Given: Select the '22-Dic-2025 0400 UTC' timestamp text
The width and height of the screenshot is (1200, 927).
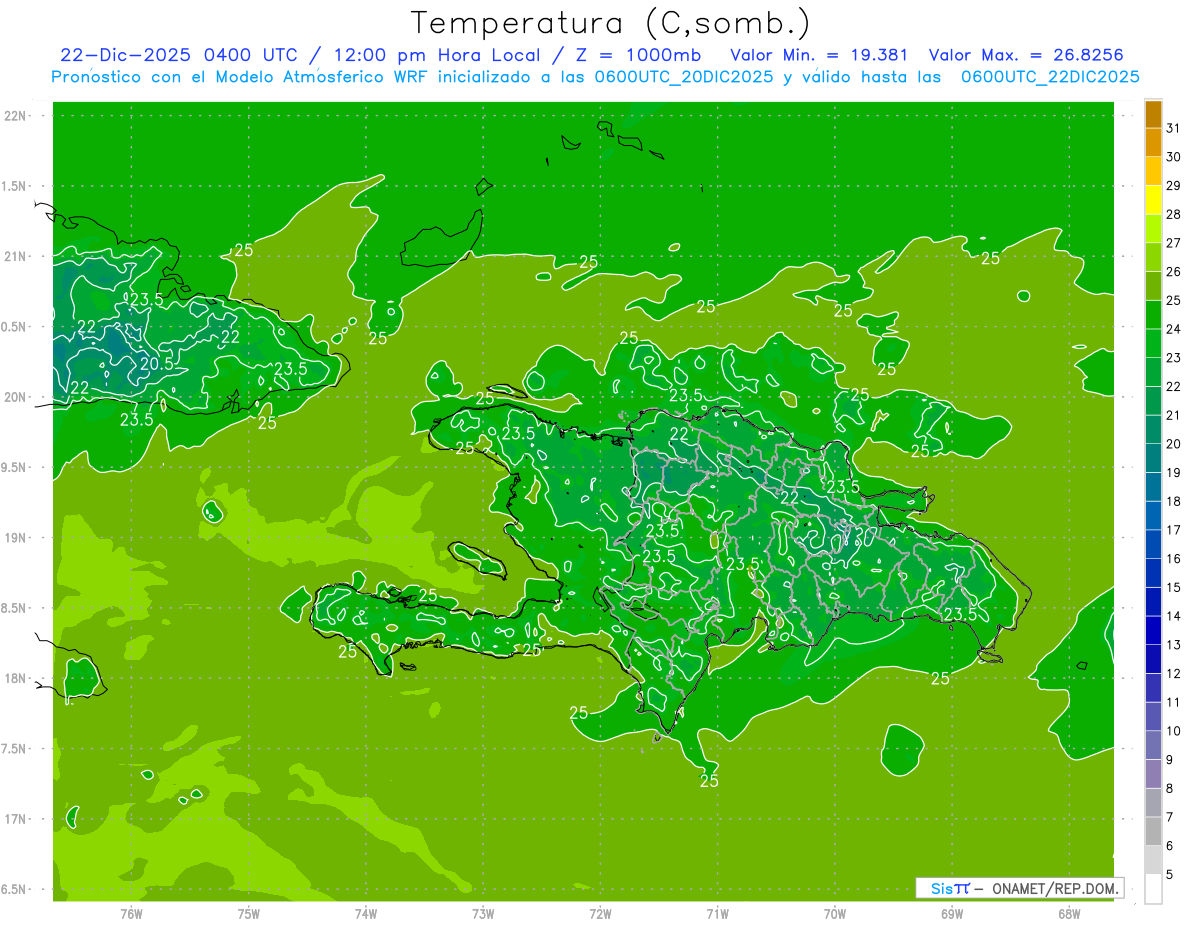Looking at the screenshot, I should (x=177, y=55).
